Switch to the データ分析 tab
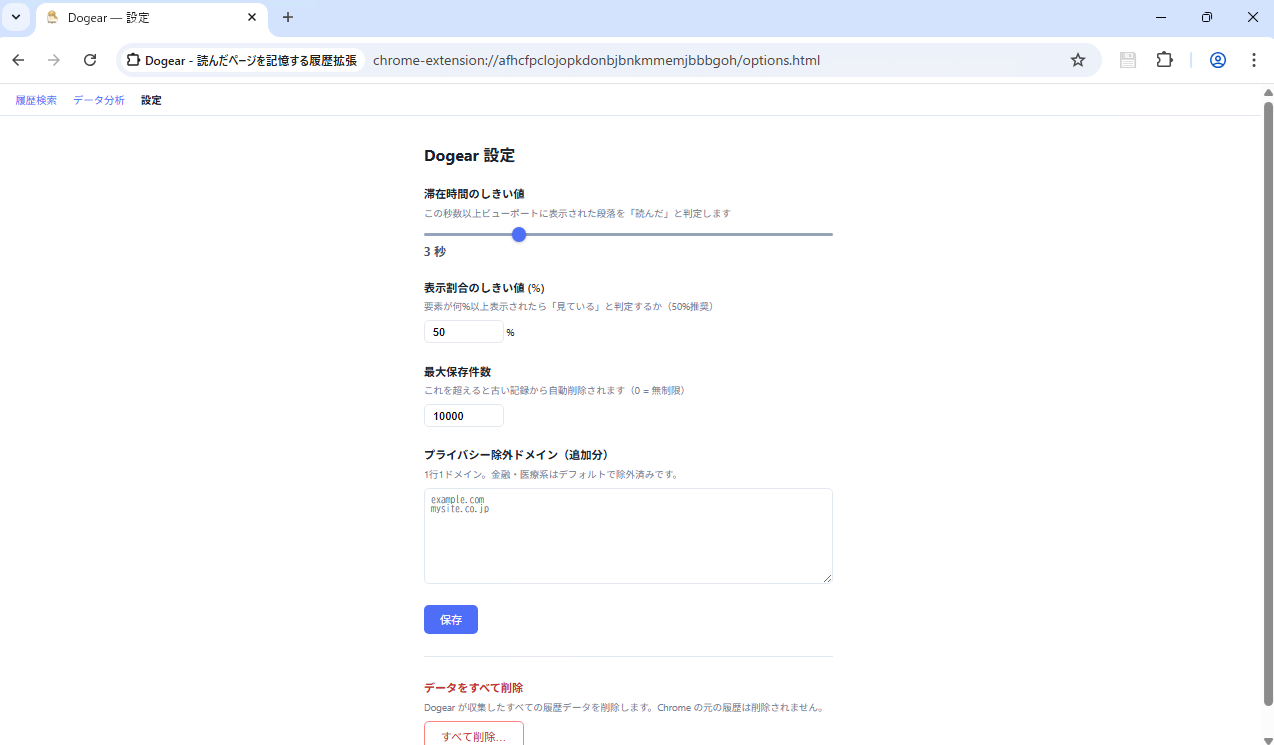This screenshot has width=1274, height=745. coord(99,100)
